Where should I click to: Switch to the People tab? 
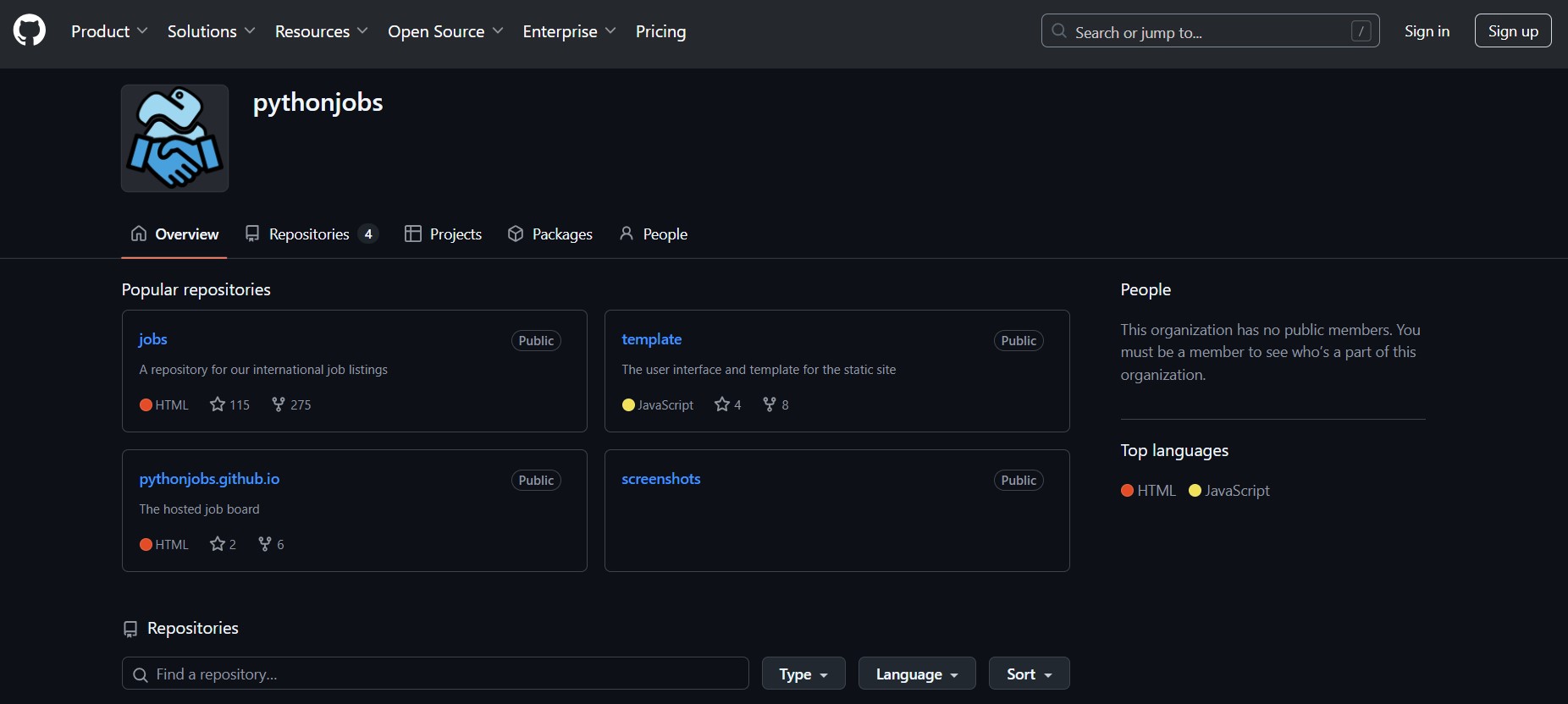coord(654,234)
